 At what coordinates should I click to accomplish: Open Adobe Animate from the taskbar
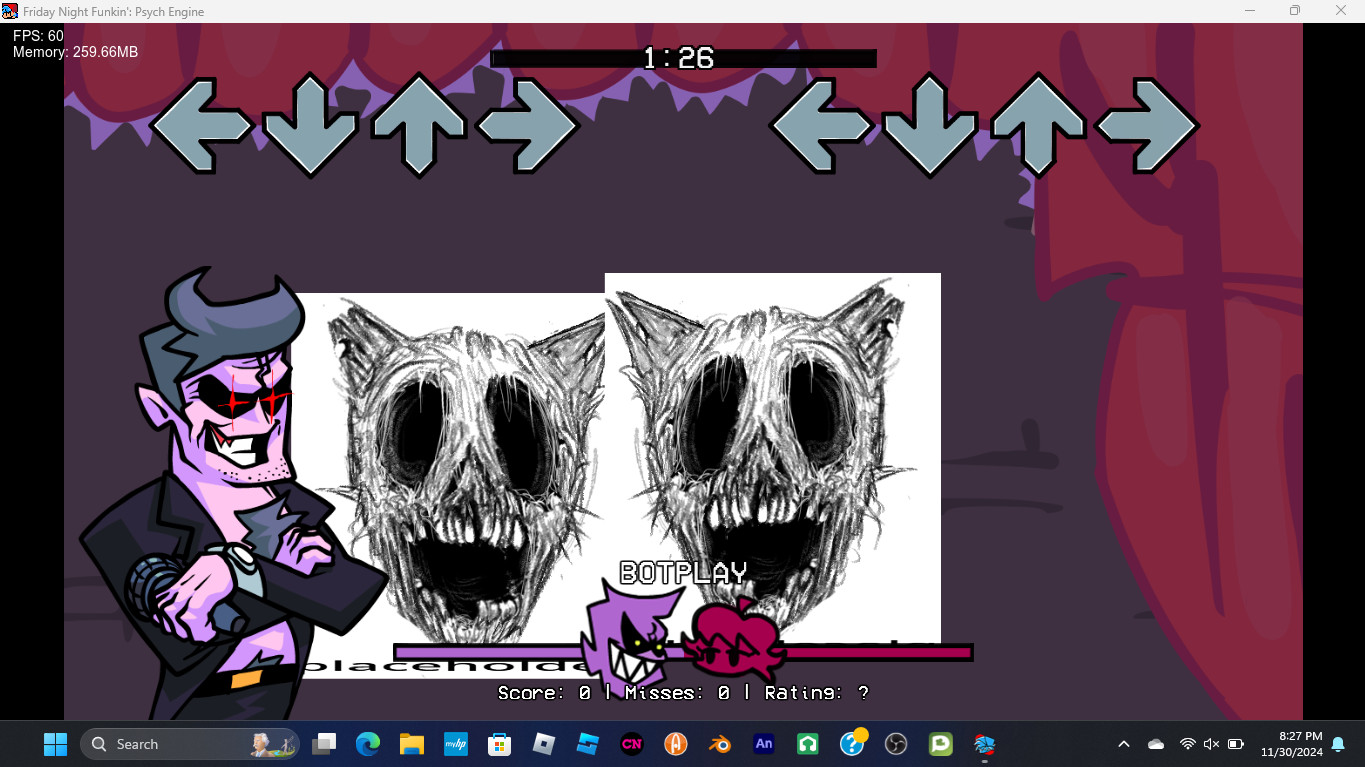(764, 744)
